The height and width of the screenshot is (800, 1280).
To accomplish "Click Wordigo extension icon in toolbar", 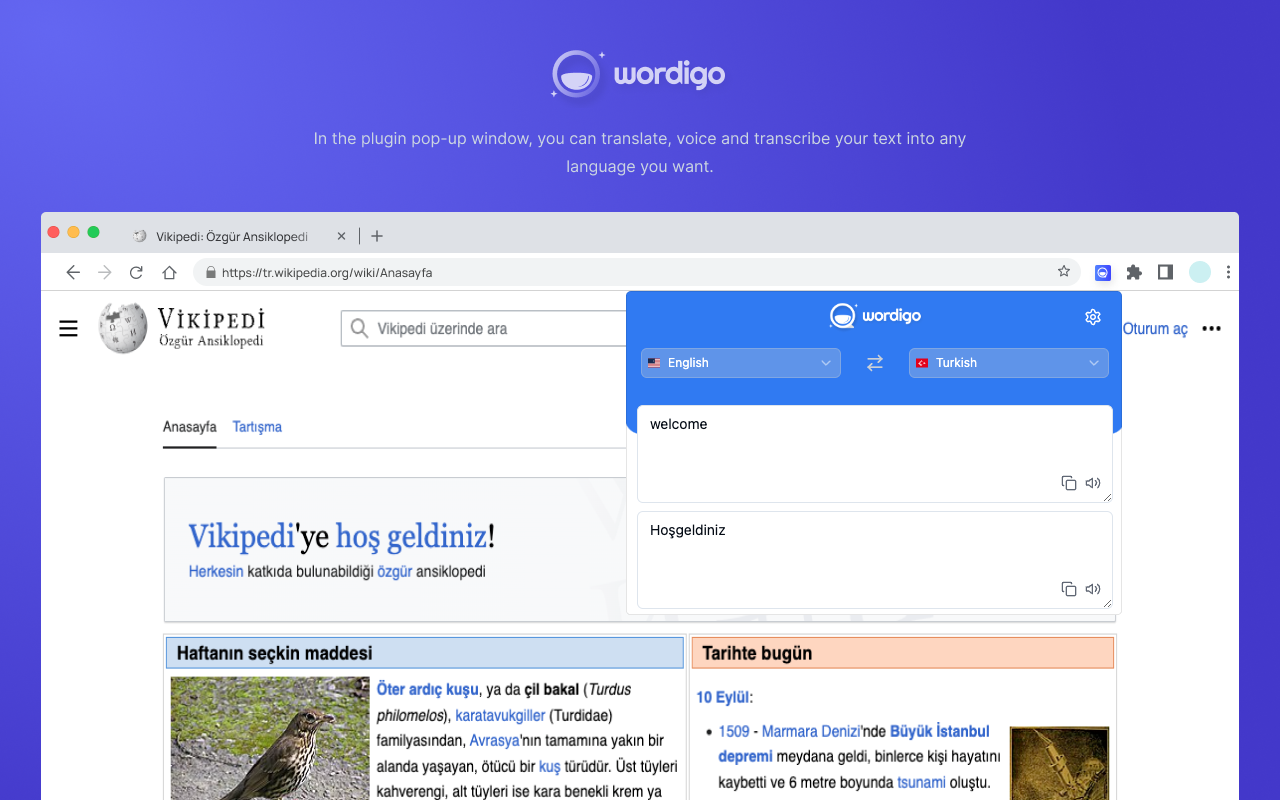I will 1103,272.
